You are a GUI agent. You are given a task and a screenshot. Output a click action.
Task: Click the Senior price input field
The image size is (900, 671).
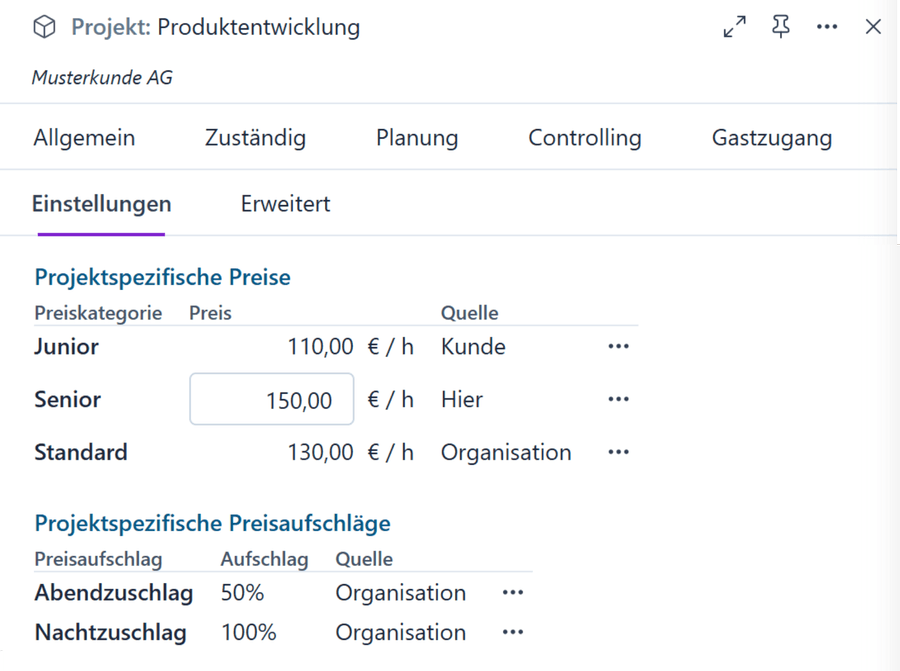point(271,399)
